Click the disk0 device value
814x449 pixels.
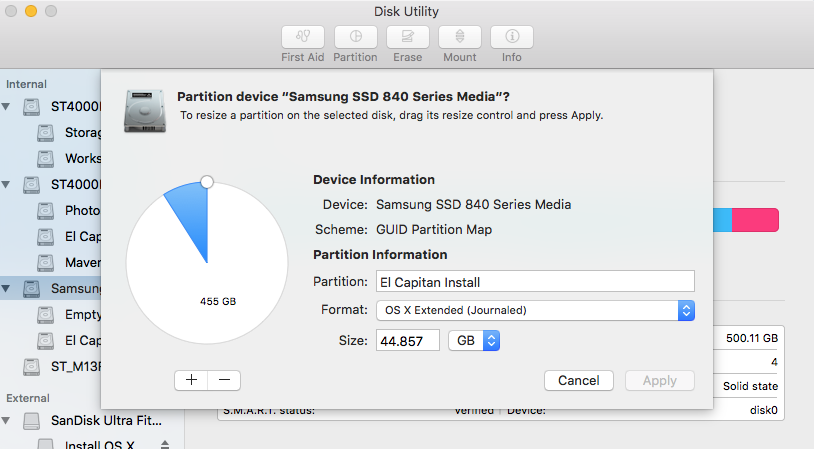point(764,410)
